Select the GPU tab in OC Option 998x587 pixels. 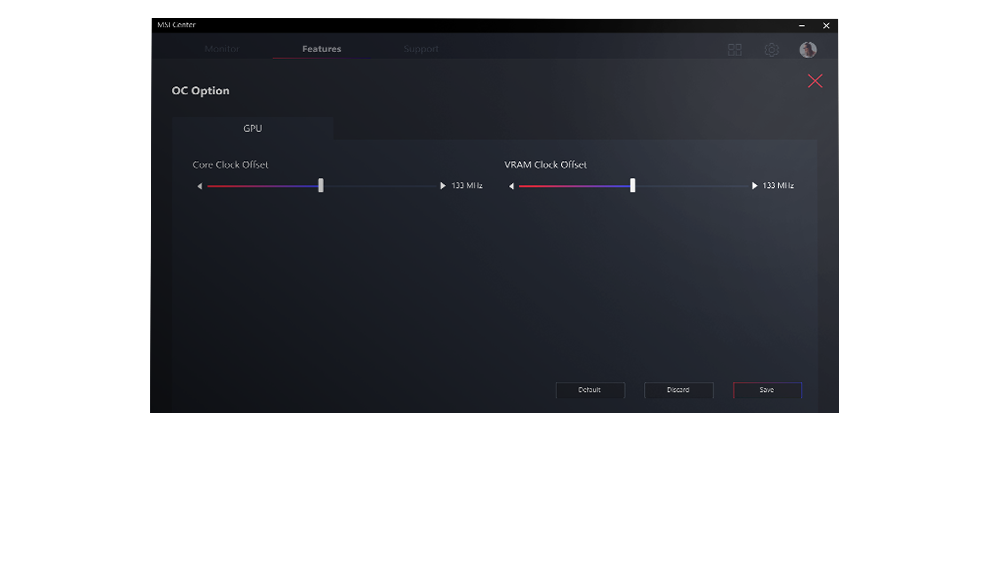click(x=253, y=129)
